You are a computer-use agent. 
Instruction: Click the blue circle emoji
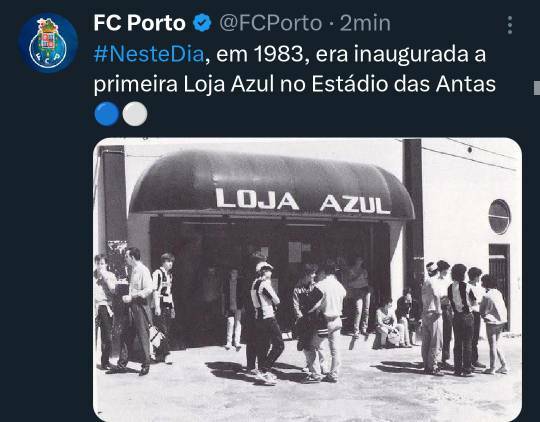(107, 114)
